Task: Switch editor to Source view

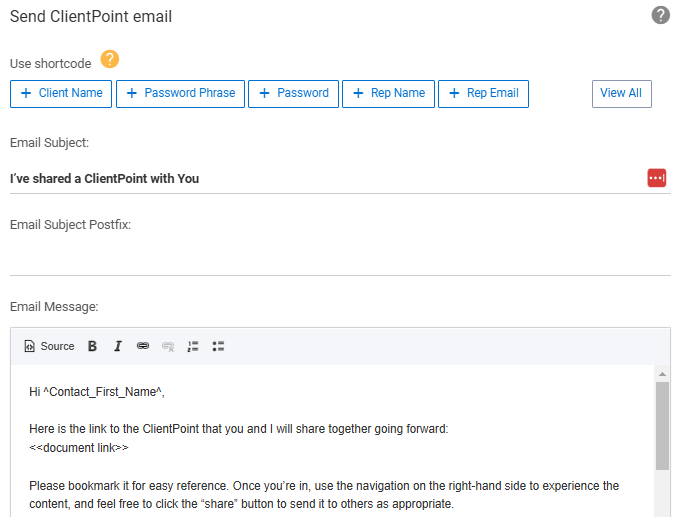Action: 49,346
